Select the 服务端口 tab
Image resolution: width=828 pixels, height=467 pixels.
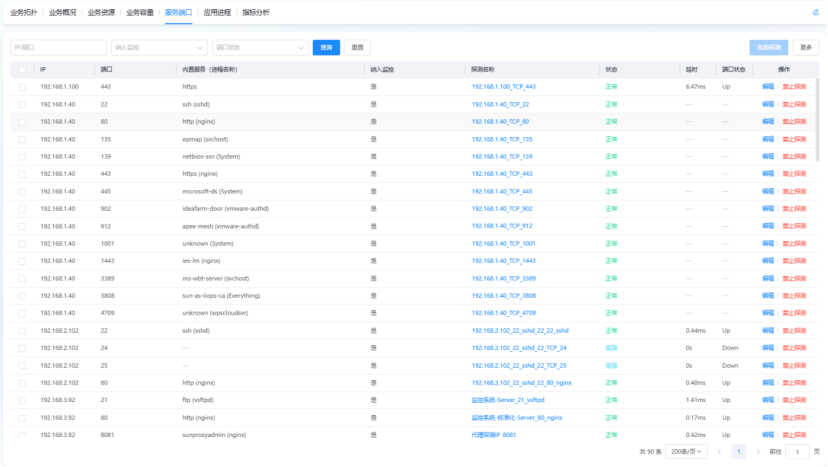(178, 12)
